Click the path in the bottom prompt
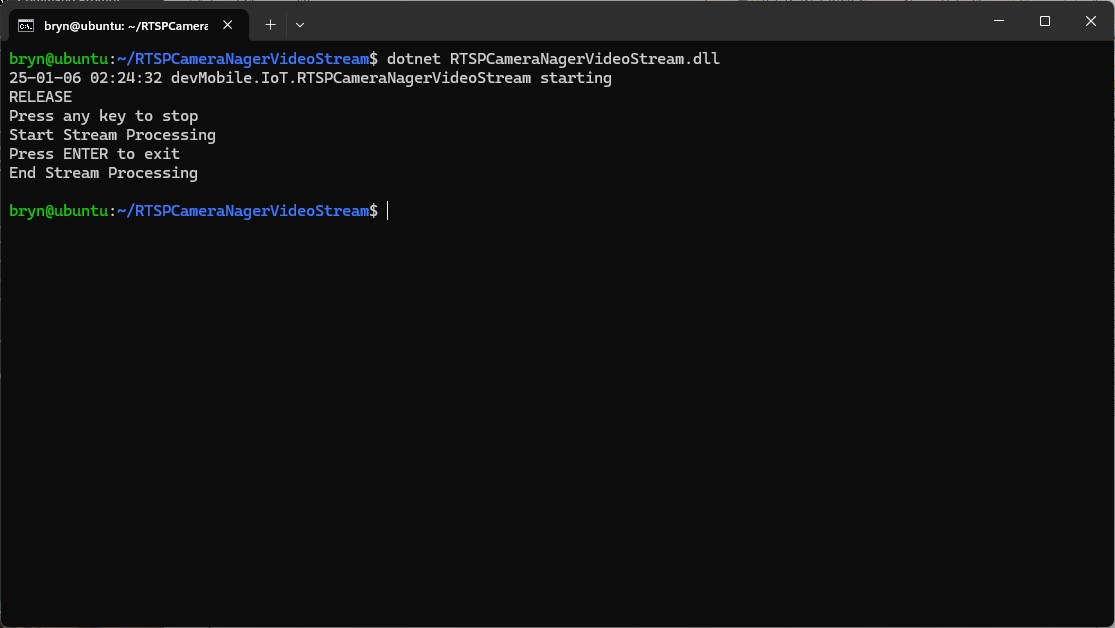This screenshot has height=628, width=1115. (243, 211)
